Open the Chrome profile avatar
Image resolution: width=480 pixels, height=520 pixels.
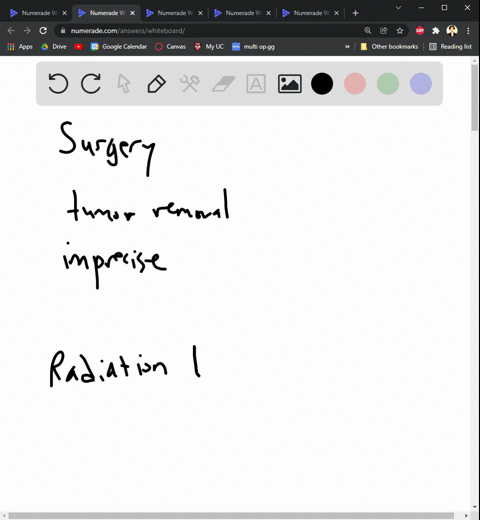point(452,31)
